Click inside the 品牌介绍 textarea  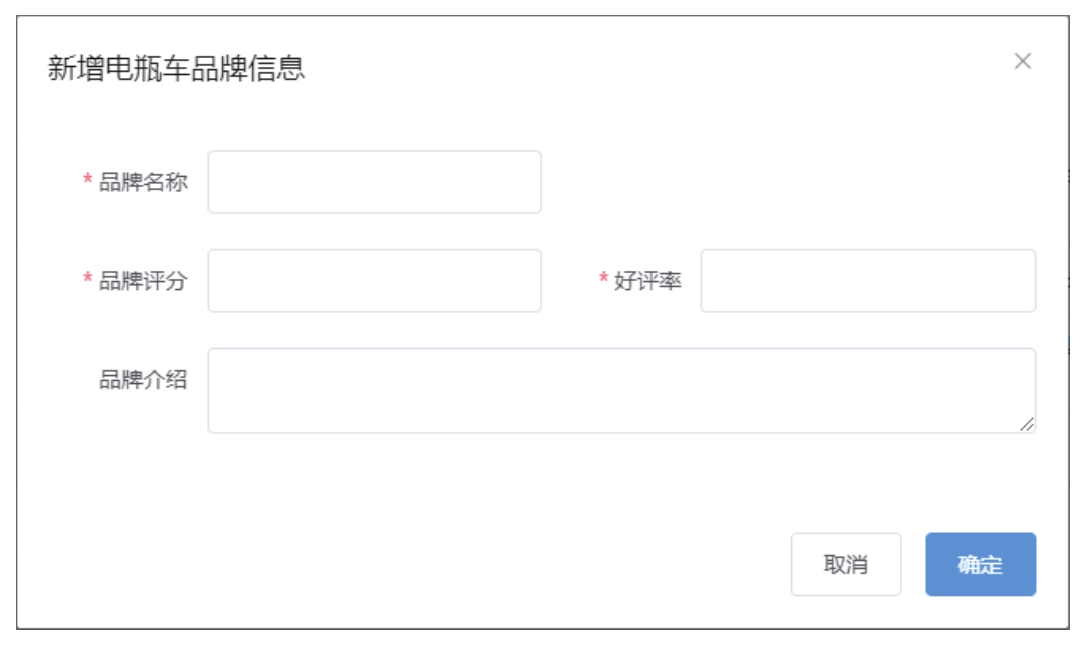[620, 390]
